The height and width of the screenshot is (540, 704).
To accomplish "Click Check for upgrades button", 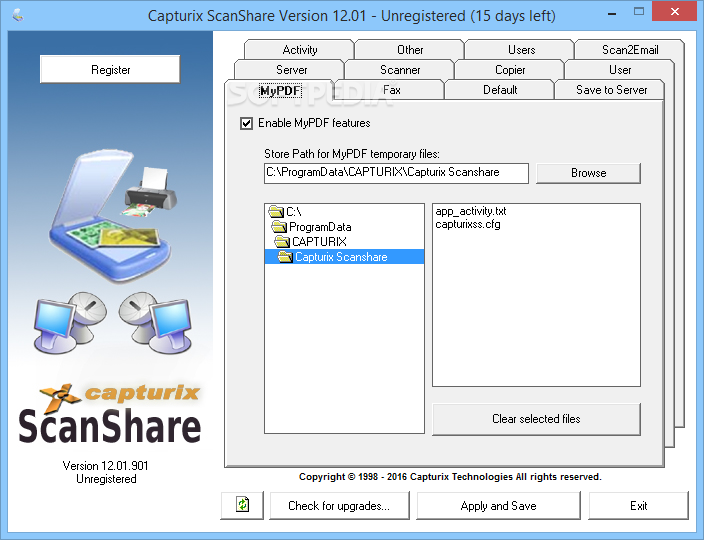I will 339,505.
